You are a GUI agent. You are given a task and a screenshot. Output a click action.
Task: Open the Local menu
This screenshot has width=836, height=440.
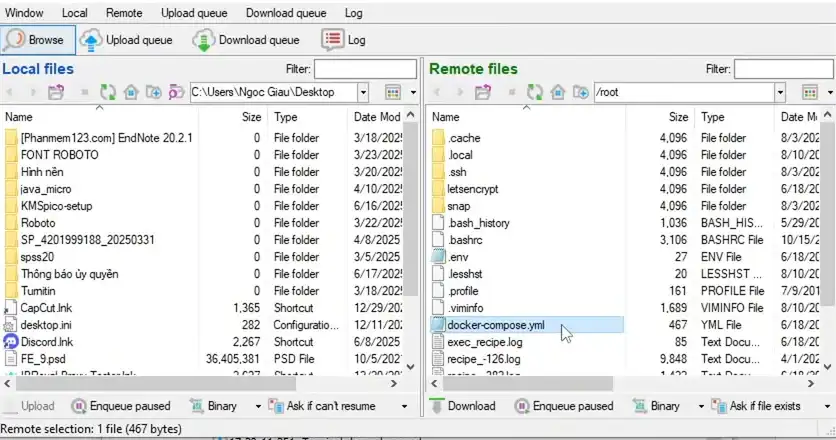74,13
